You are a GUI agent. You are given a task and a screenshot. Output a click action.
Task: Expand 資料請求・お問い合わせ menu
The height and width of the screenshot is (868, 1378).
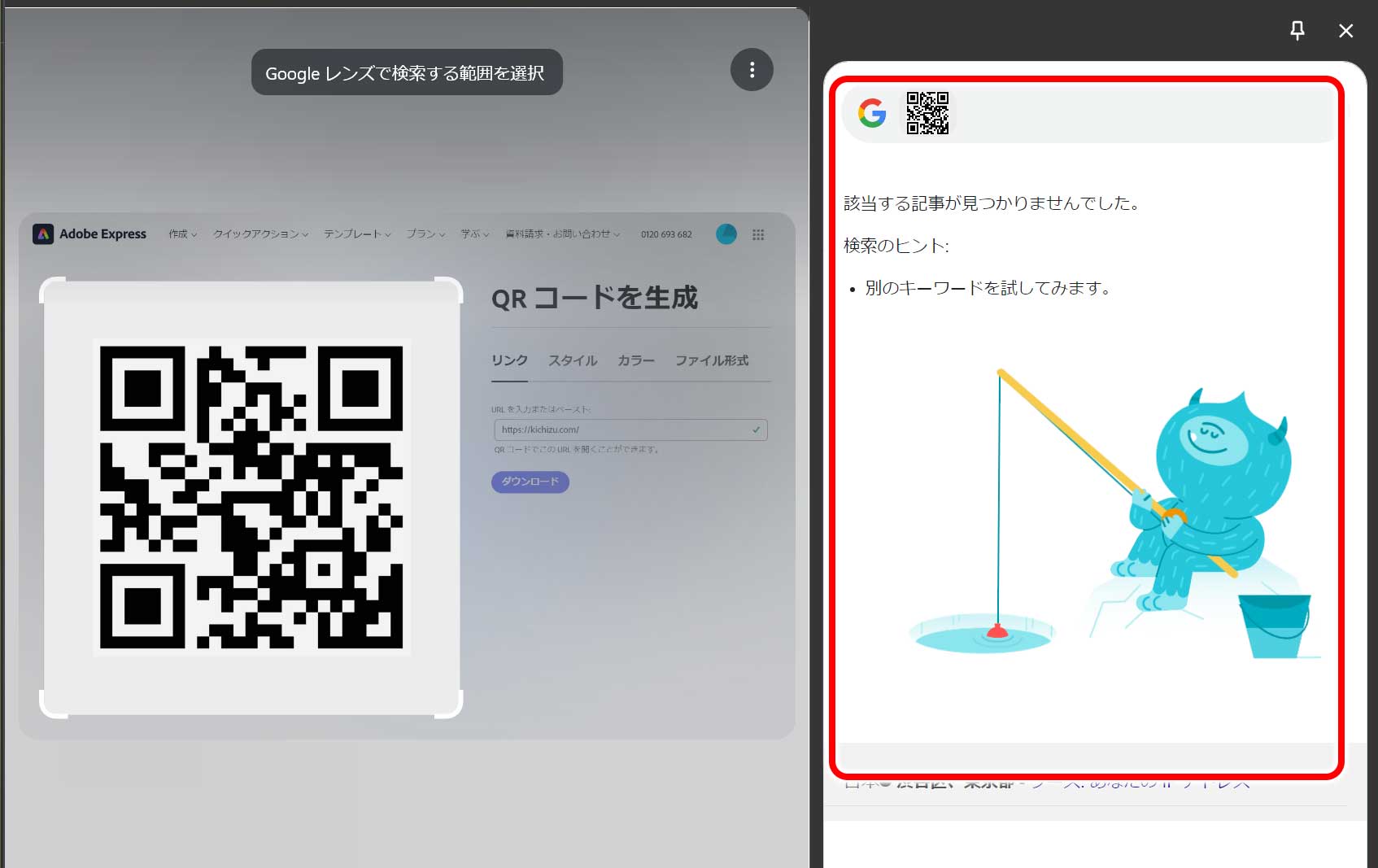(x=563, y=234)
